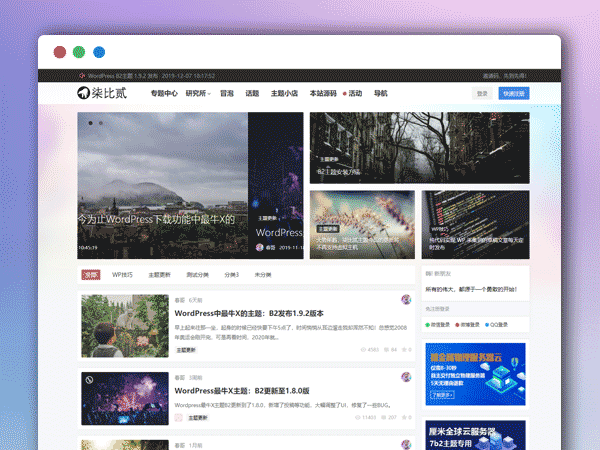Click the WeChat login icon

429,324
